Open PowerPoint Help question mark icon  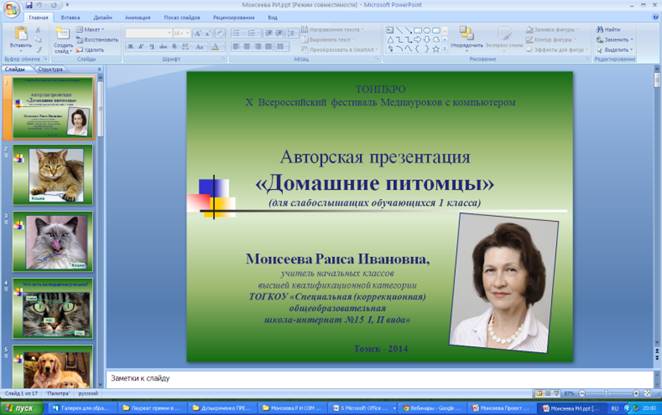click(656, 18)
